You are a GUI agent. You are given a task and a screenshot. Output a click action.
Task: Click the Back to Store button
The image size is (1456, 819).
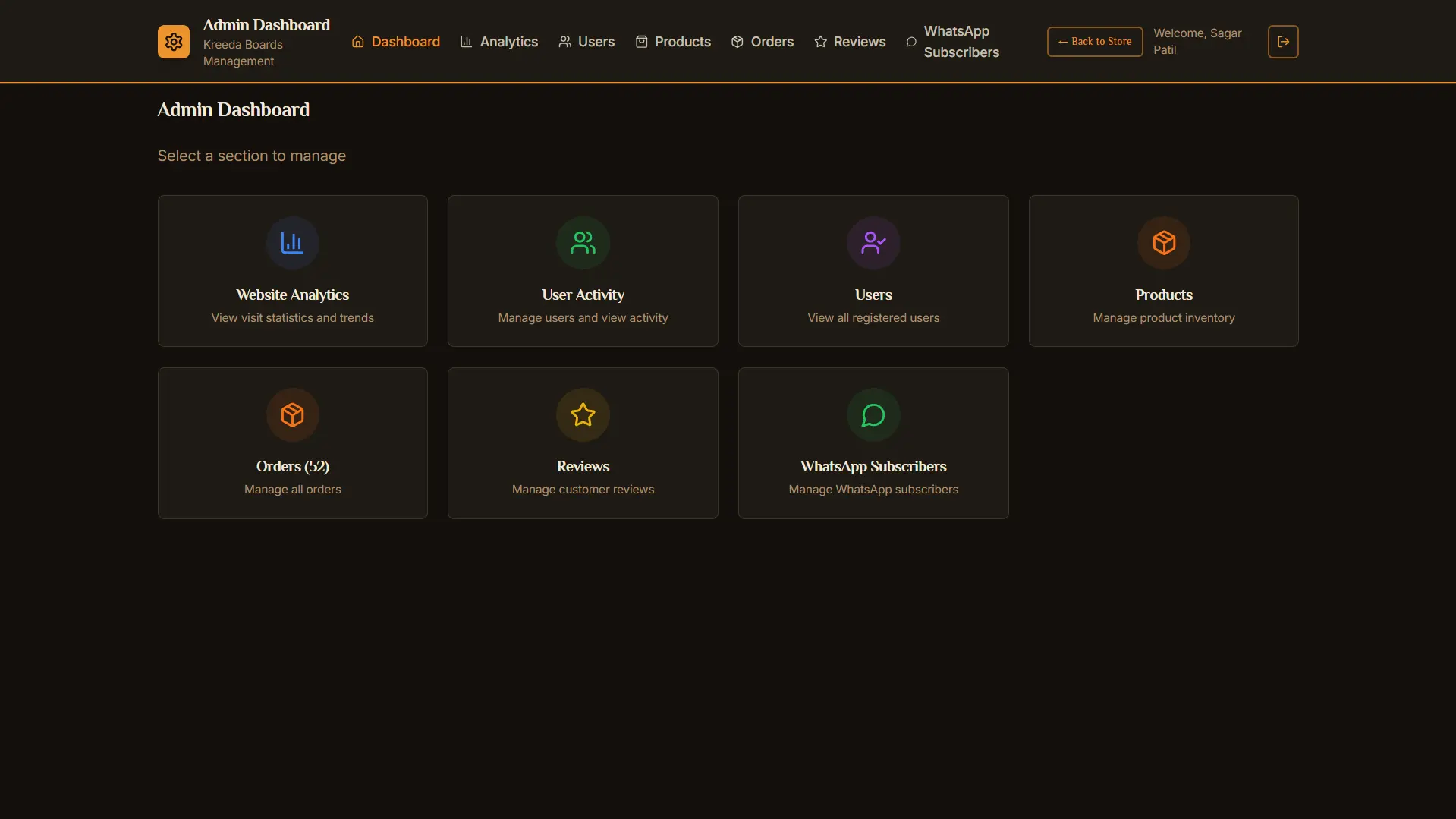[x=1095, y=42]
